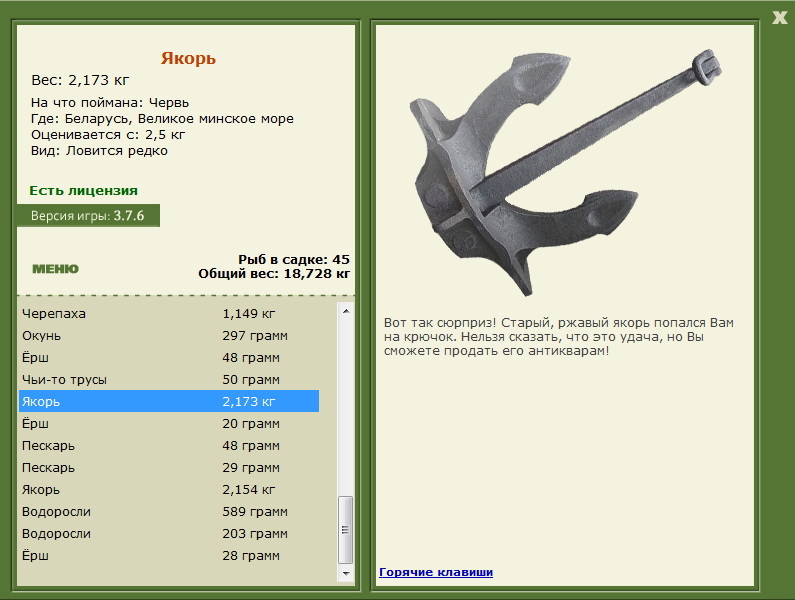Close the fish keepnet window with X

click(x=779, y=18)
